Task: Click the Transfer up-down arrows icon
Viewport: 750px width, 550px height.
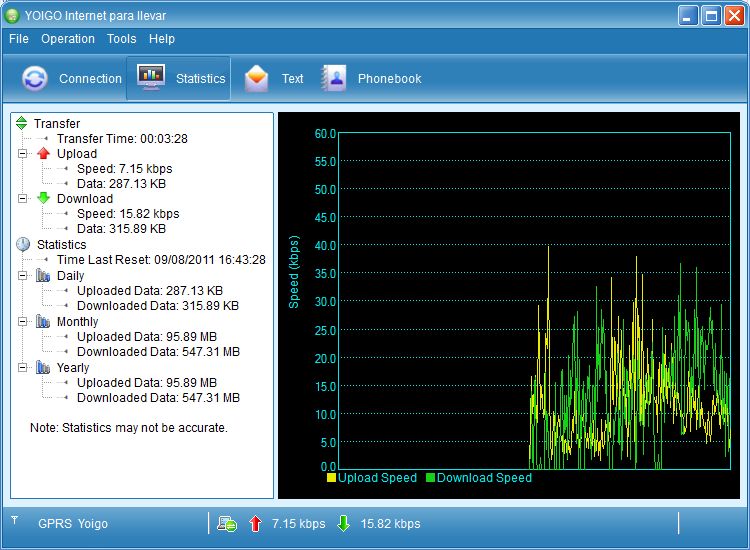Action: (22, 123)
